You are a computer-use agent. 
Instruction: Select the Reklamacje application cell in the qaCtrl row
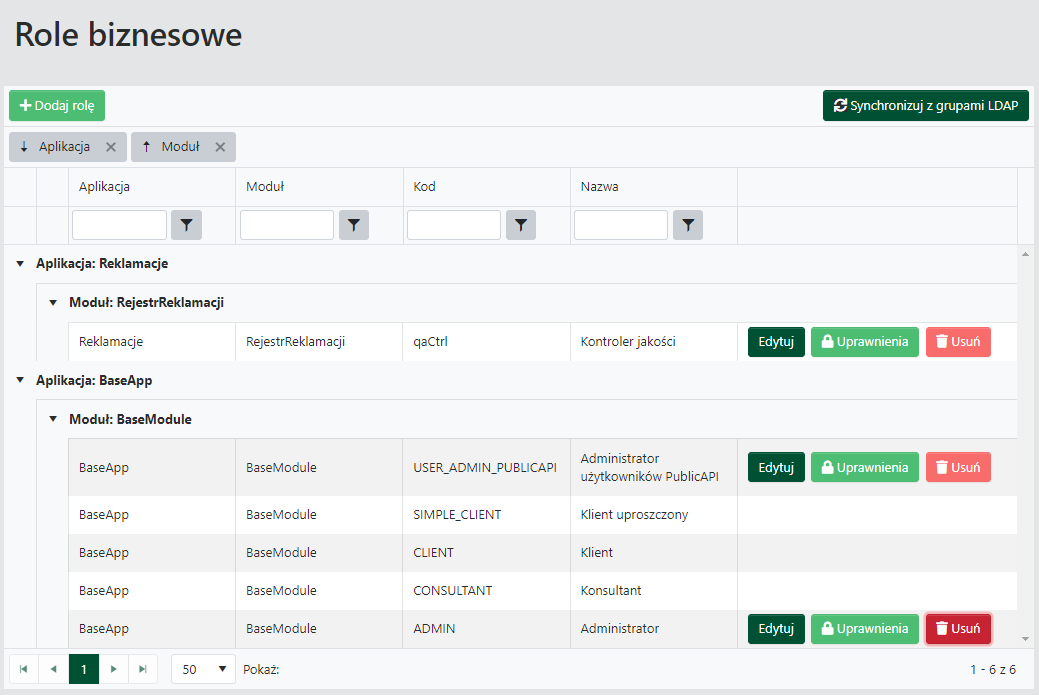point(152,342)
